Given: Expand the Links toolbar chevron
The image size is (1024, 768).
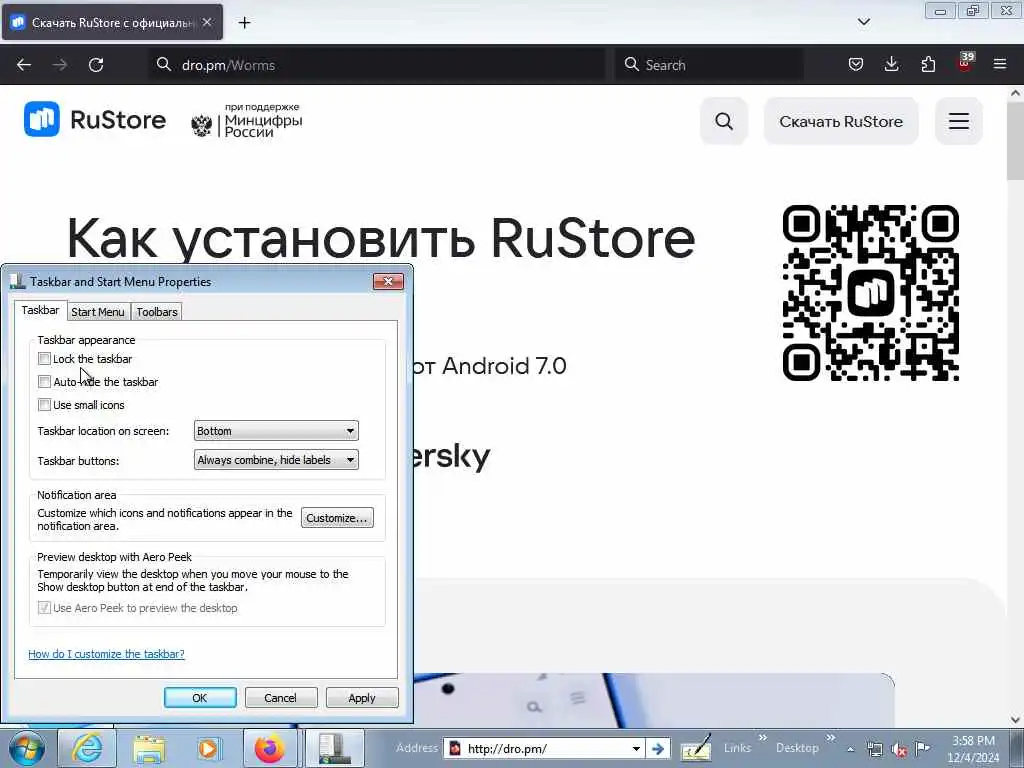Looking at the screenshot, I should pyautogui.click(x=762, y=739).
